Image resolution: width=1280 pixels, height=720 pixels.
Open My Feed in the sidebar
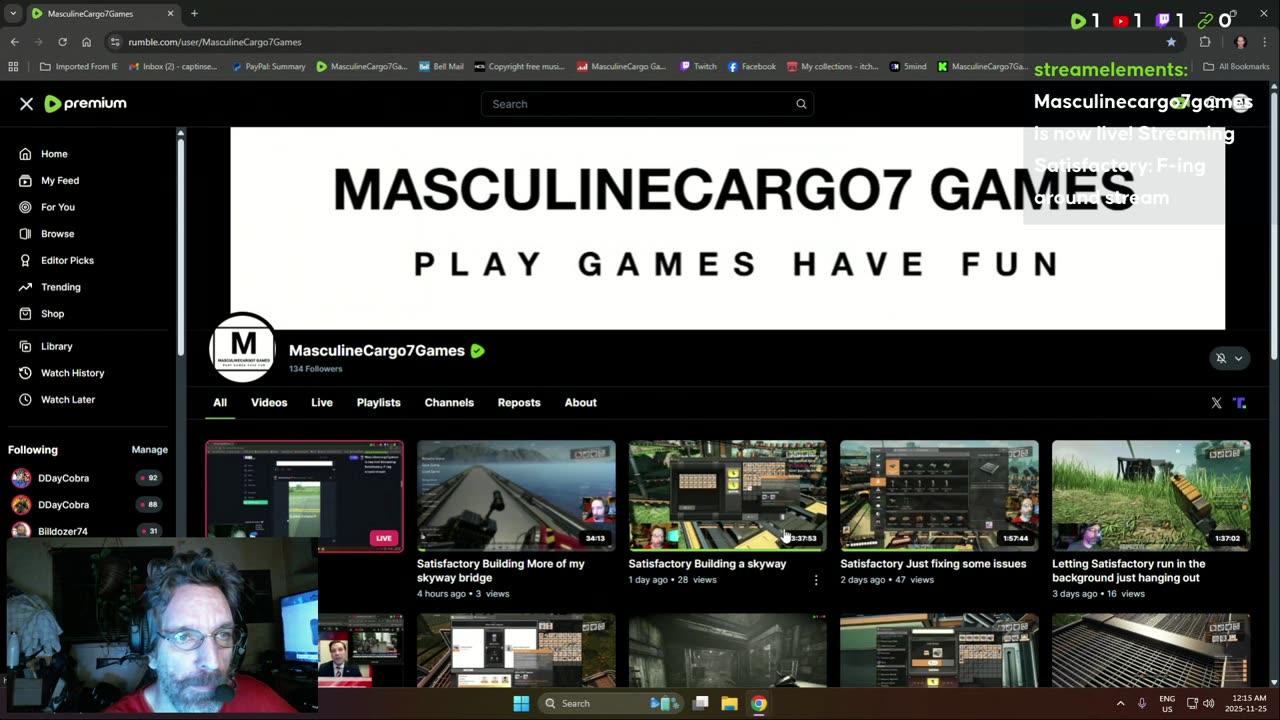[x=60, y=181]
